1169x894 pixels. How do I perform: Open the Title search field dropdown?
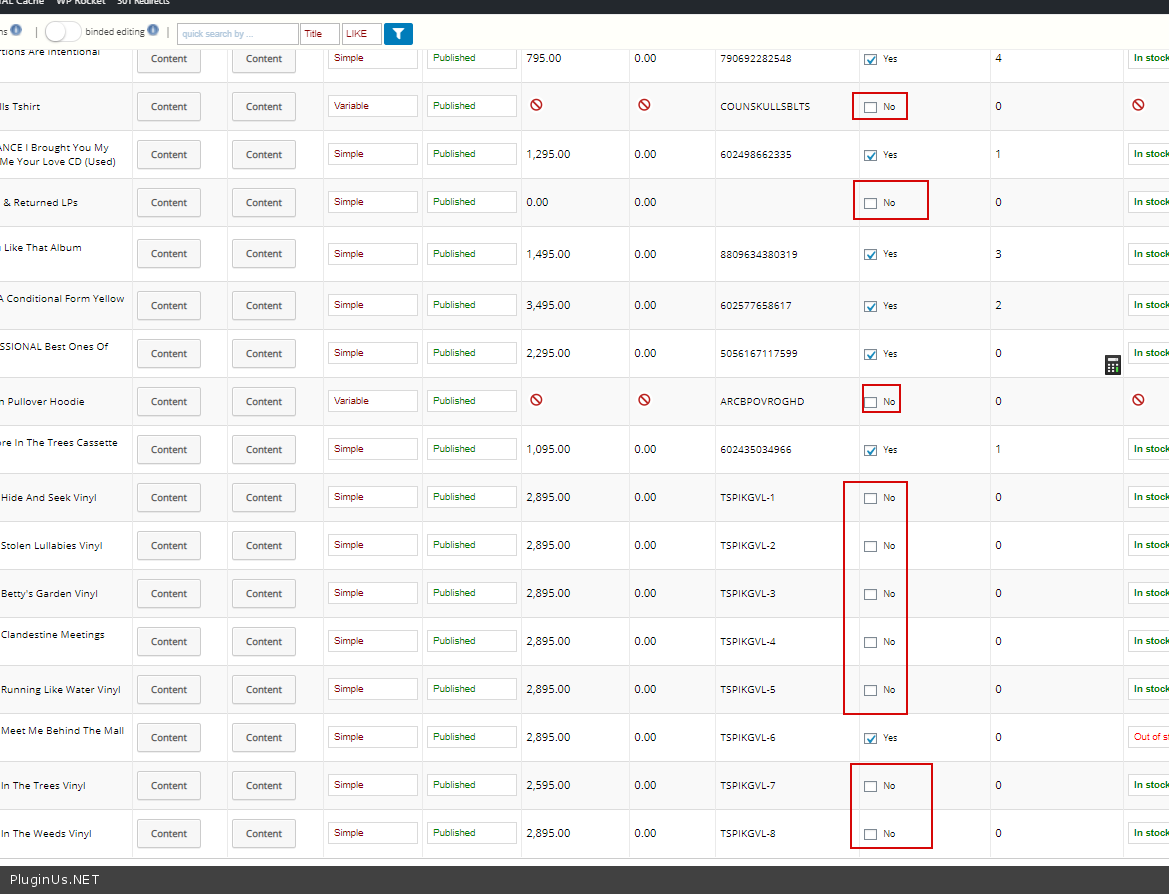point(320,34)
